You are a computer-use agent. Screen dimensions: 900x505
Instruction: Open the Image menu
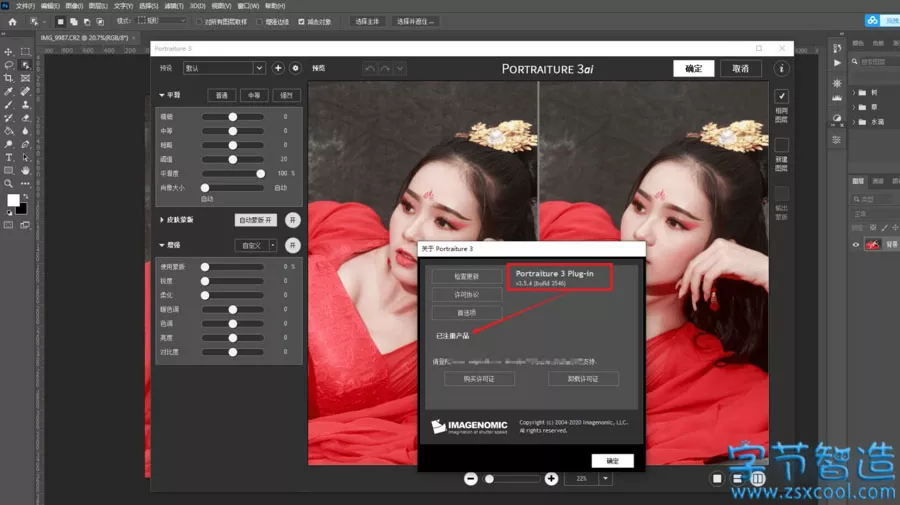point(74,6)
